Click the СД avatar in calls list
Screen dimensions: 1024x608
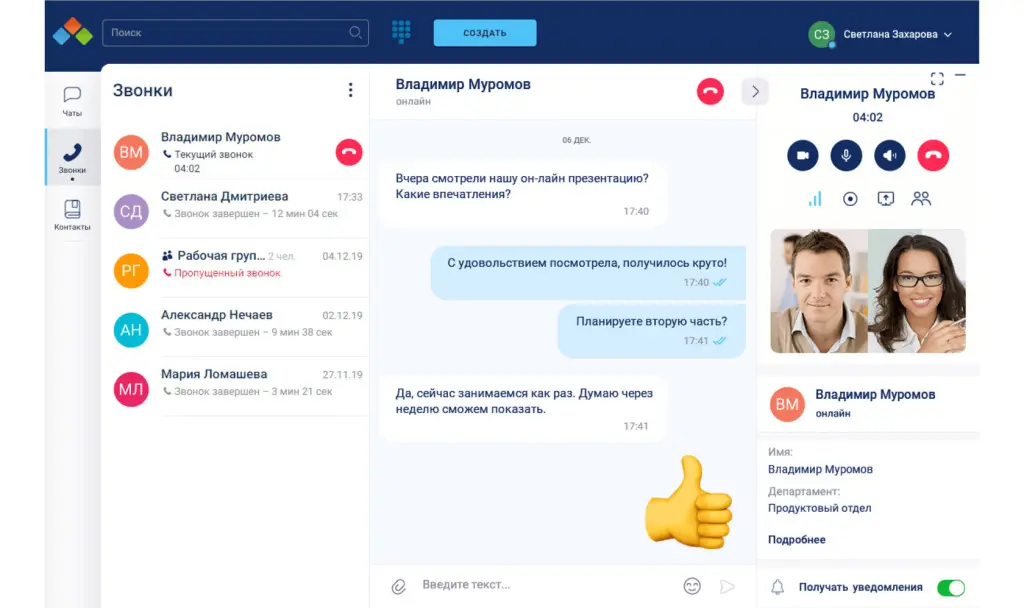coord(131,211)
